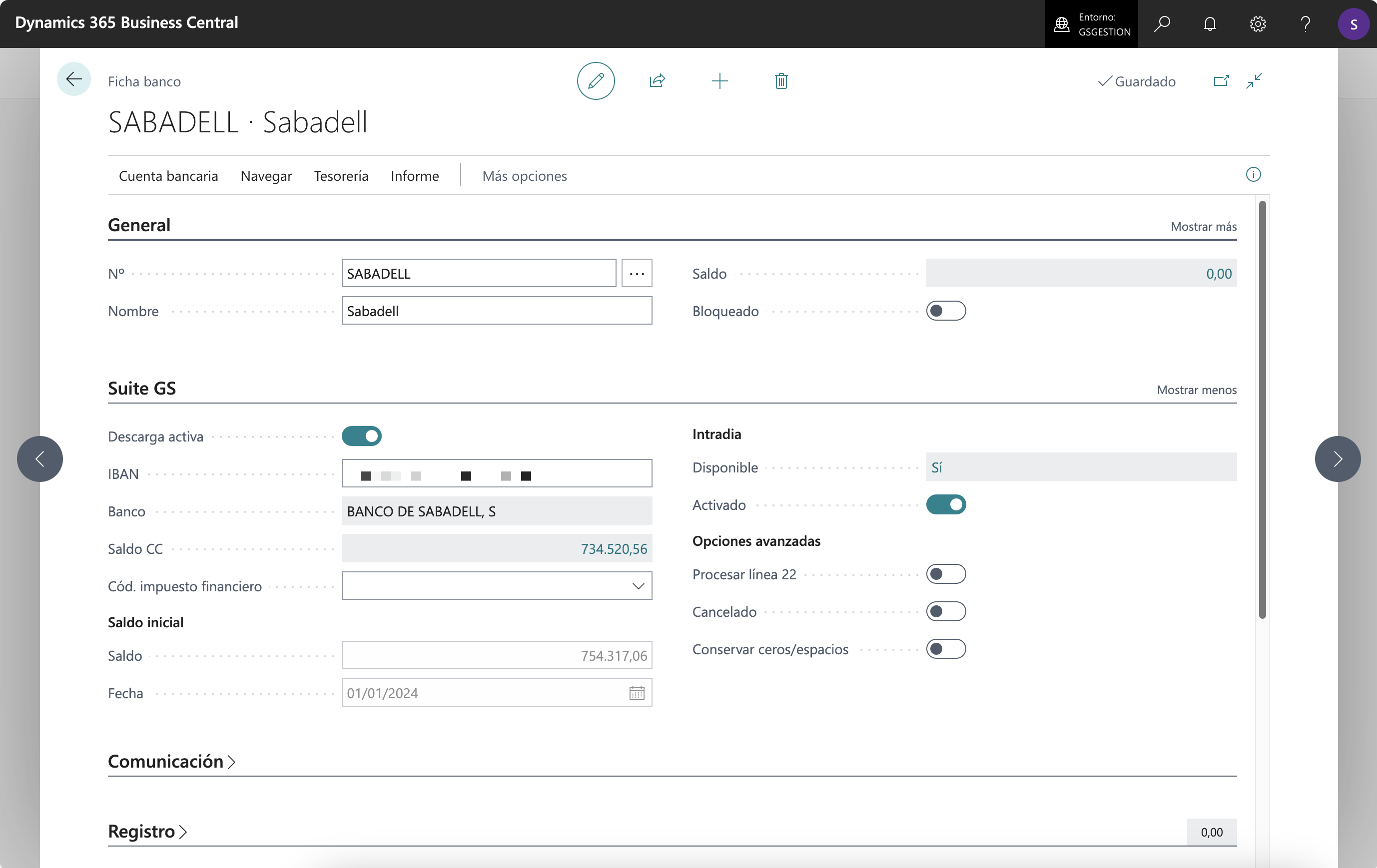Click the page vertical scrollbar
This screenshot has width=1377, height=868.
coord(1262,409)
